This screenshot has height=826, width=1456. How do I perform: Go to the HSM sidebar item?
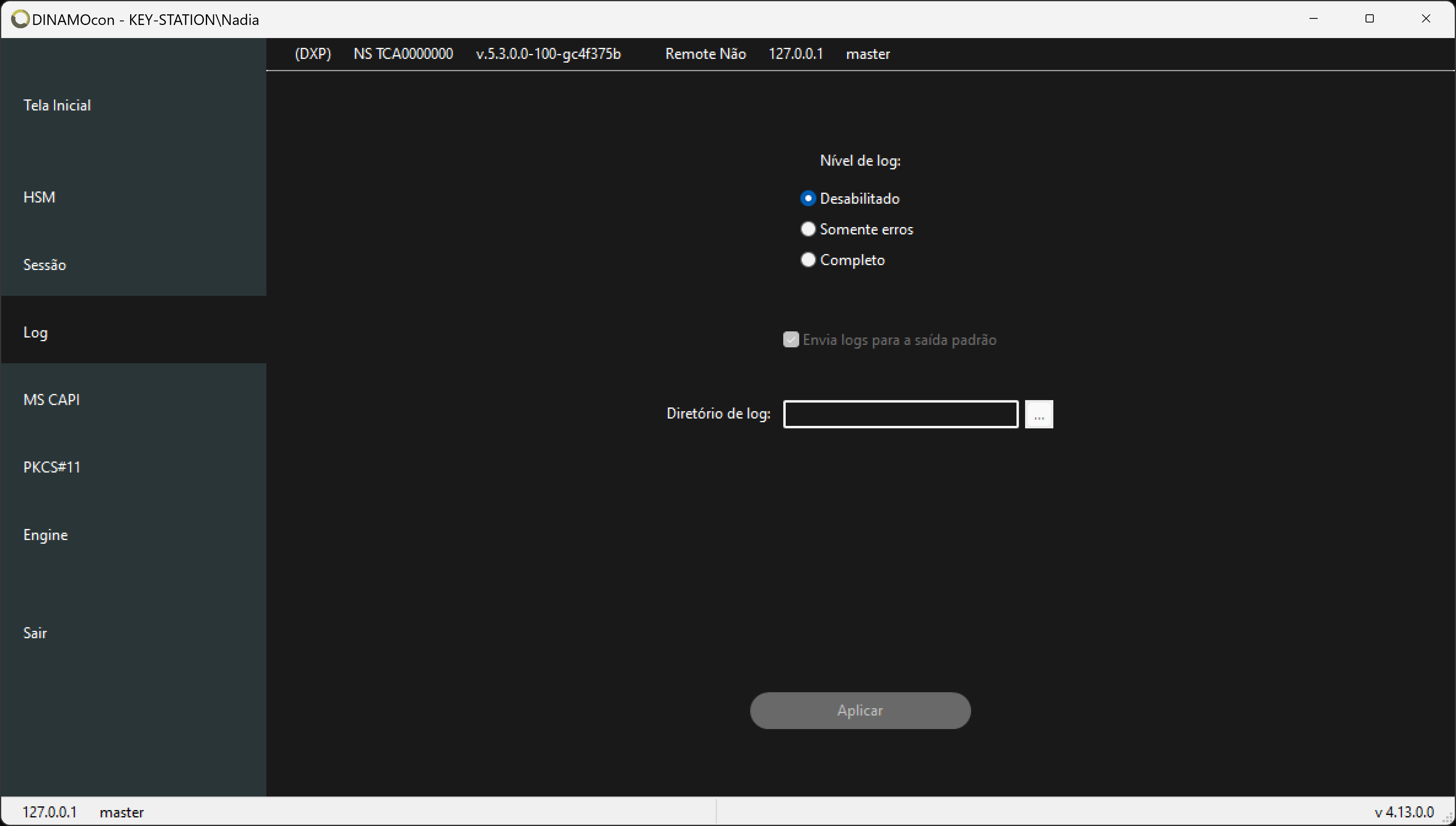pos(133,197)
